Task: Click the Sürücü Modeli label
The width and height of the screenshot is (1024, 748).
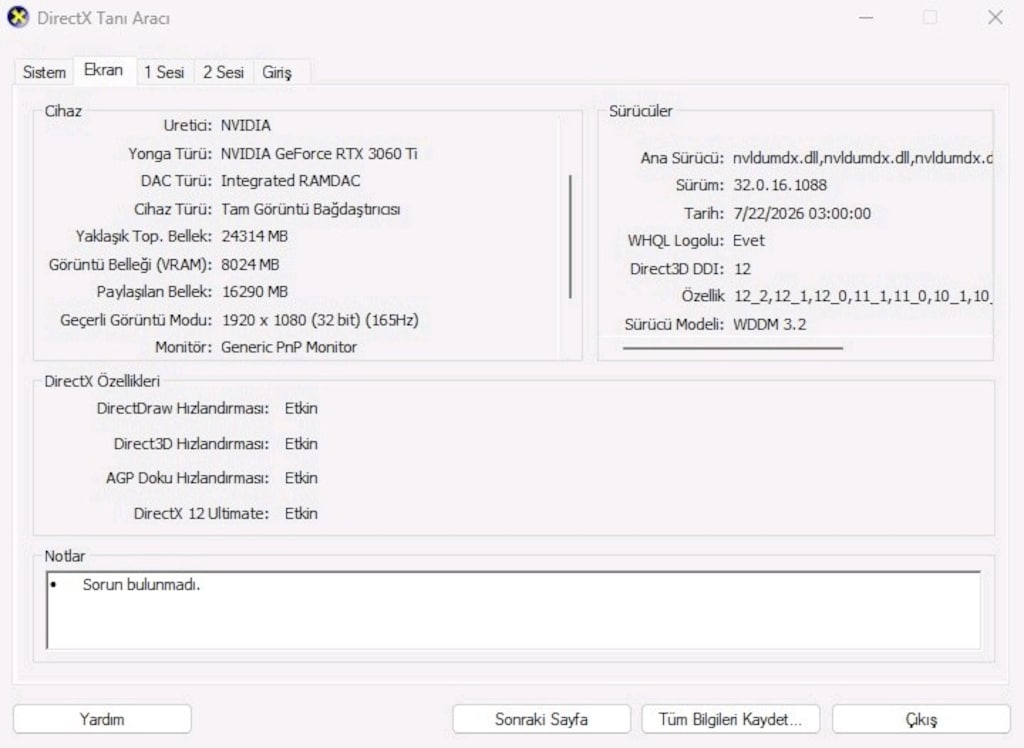Action: (x=674, y=325)
